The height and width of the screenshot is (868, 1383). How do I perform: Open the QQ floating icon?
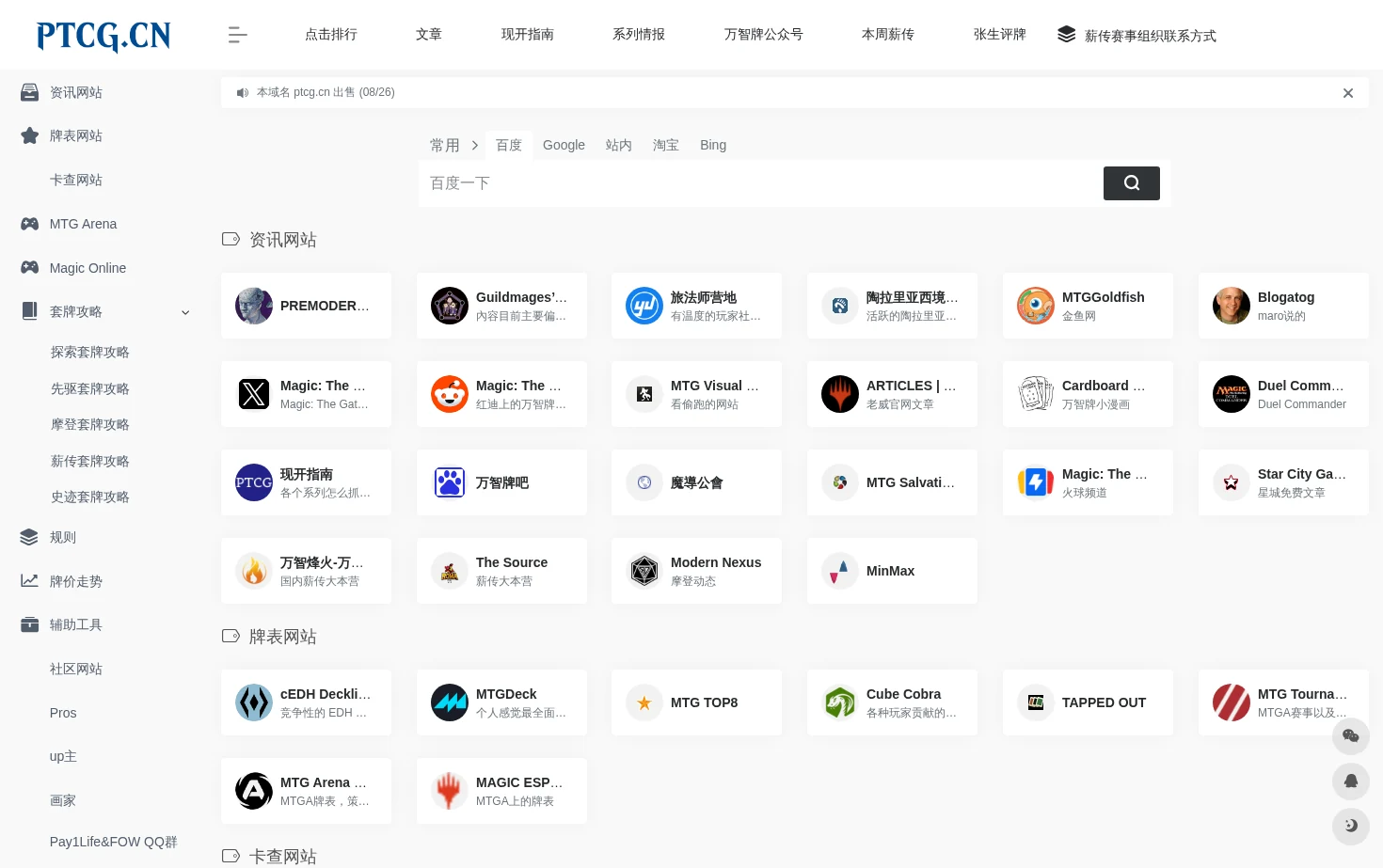tap(1350, 781)
